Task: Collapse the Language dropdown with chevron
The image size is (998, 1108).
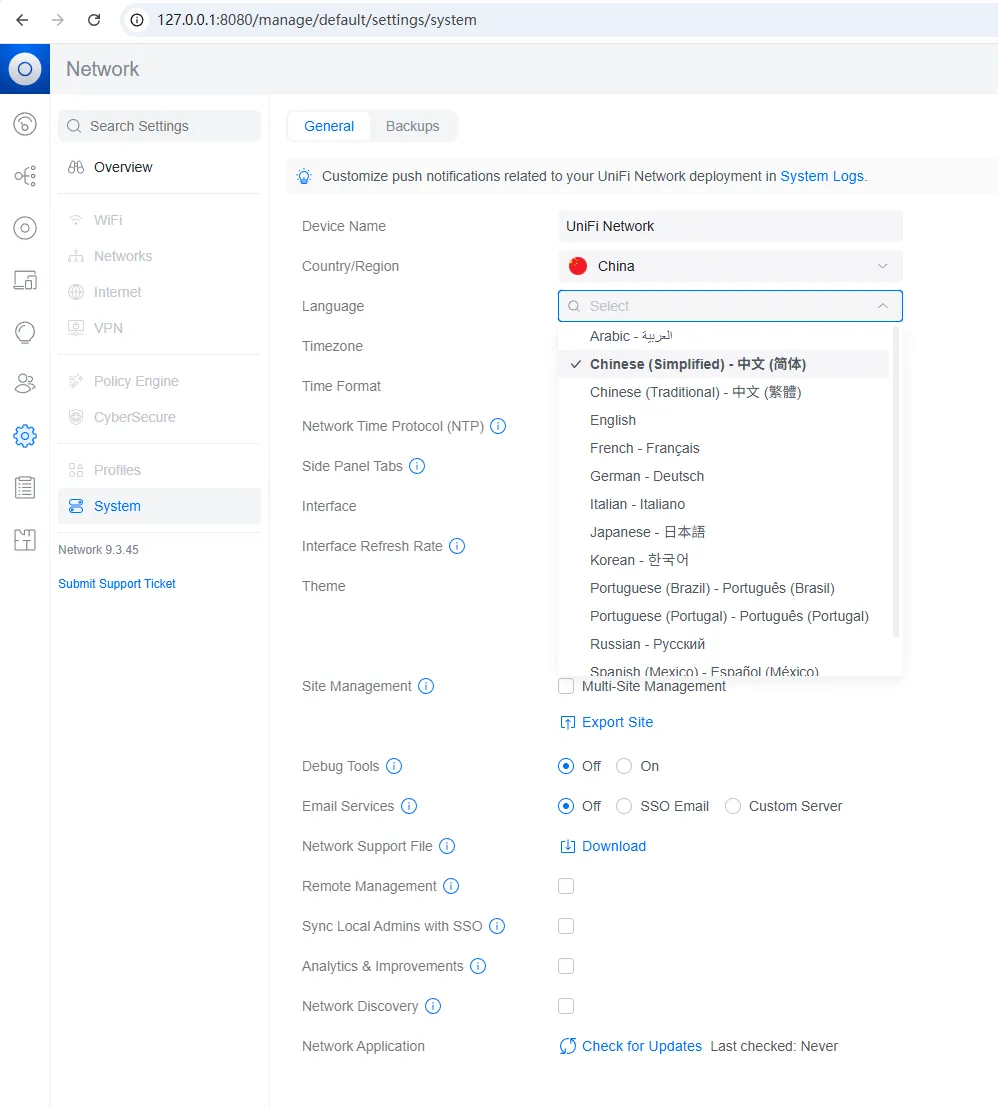Action: click(883, 306)
